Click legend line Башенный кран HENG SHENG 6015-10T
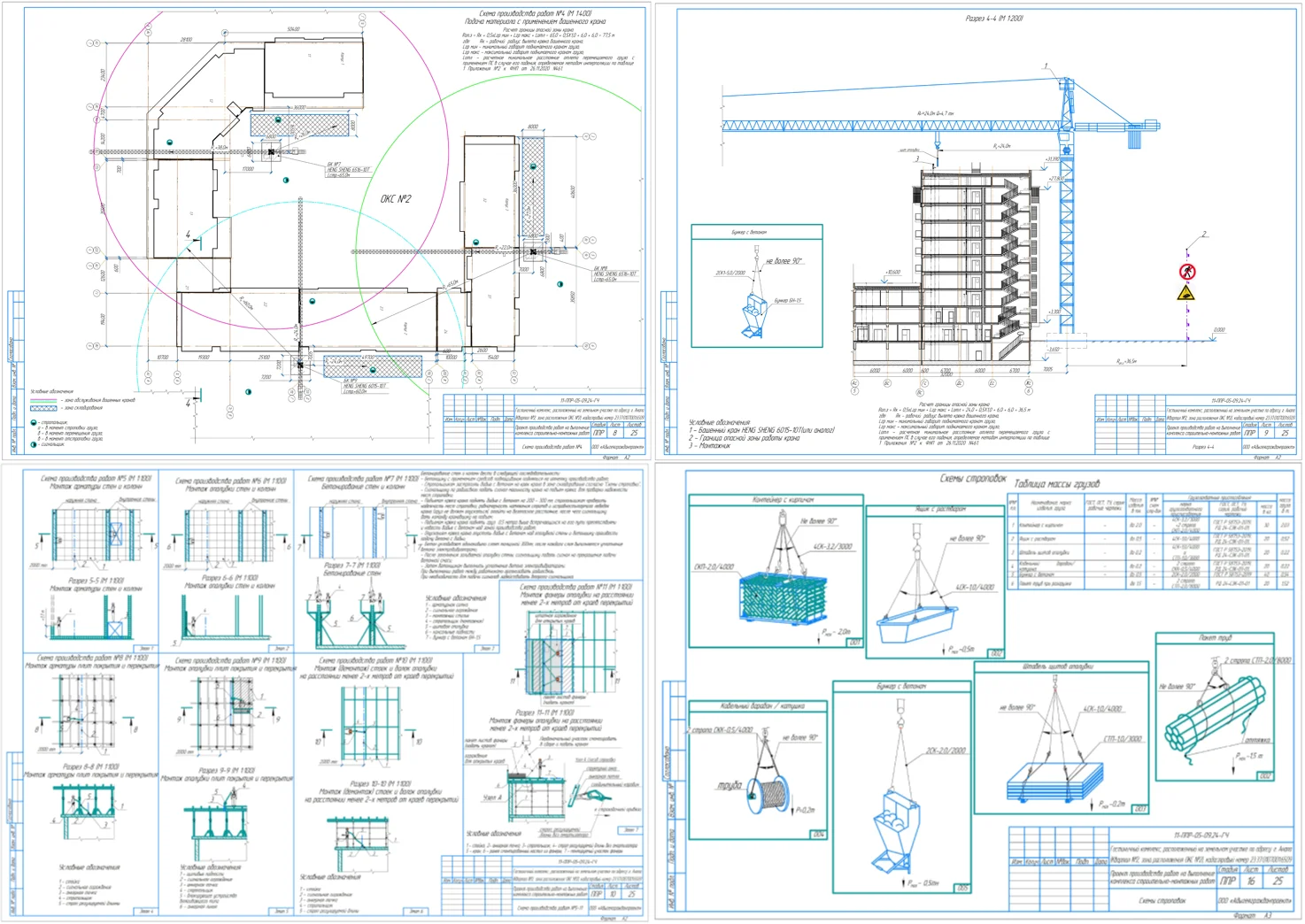The image size is (1305, 924). [761, 430]
